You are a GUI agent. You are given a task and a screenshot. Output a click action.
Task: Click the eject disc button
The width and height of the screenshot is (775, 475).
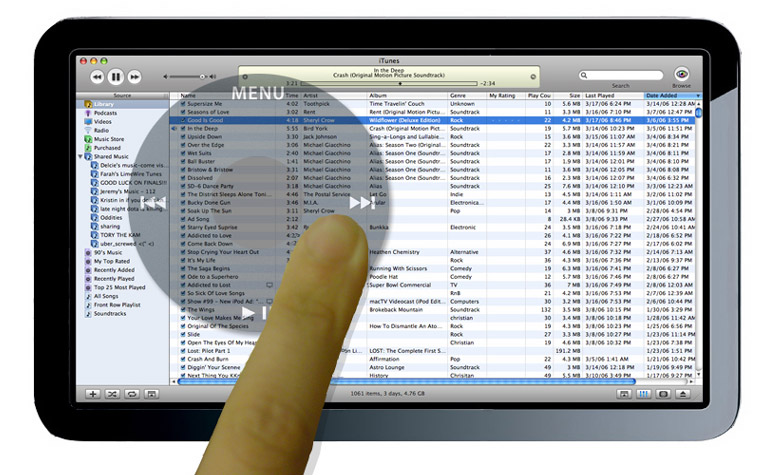click(683, 394)
